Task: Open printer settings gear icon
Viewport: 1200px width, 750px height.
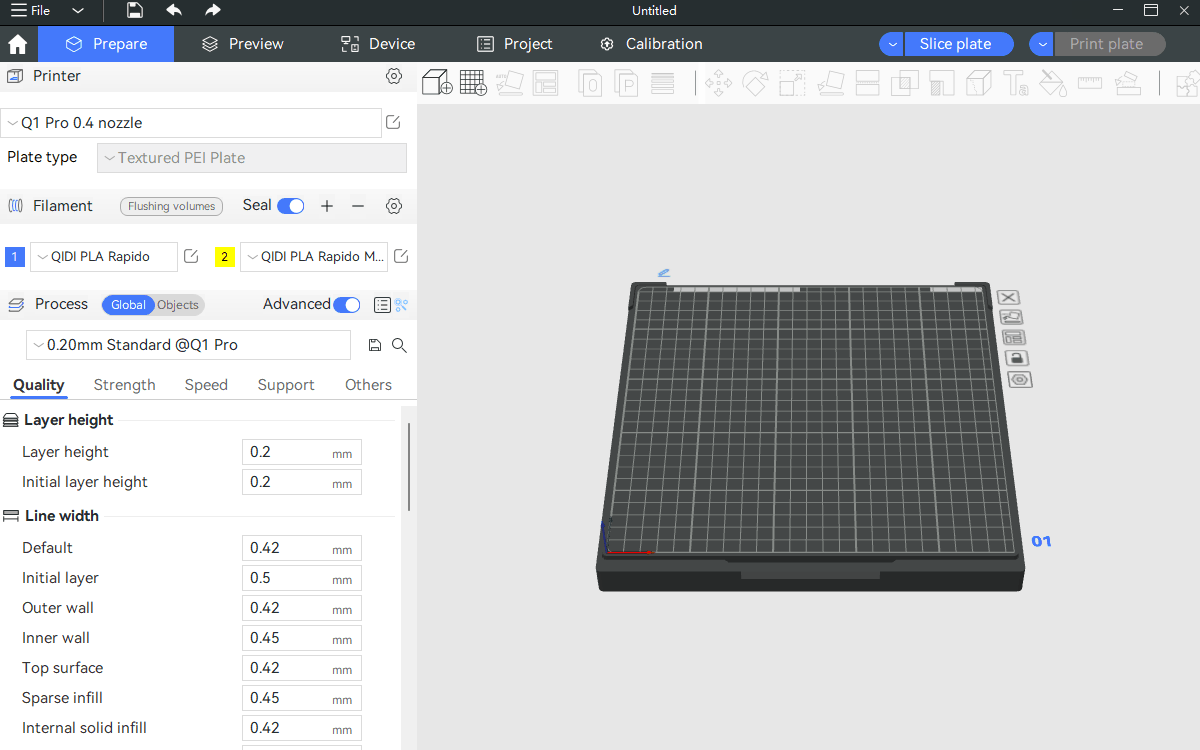Action: click(394, 76)
